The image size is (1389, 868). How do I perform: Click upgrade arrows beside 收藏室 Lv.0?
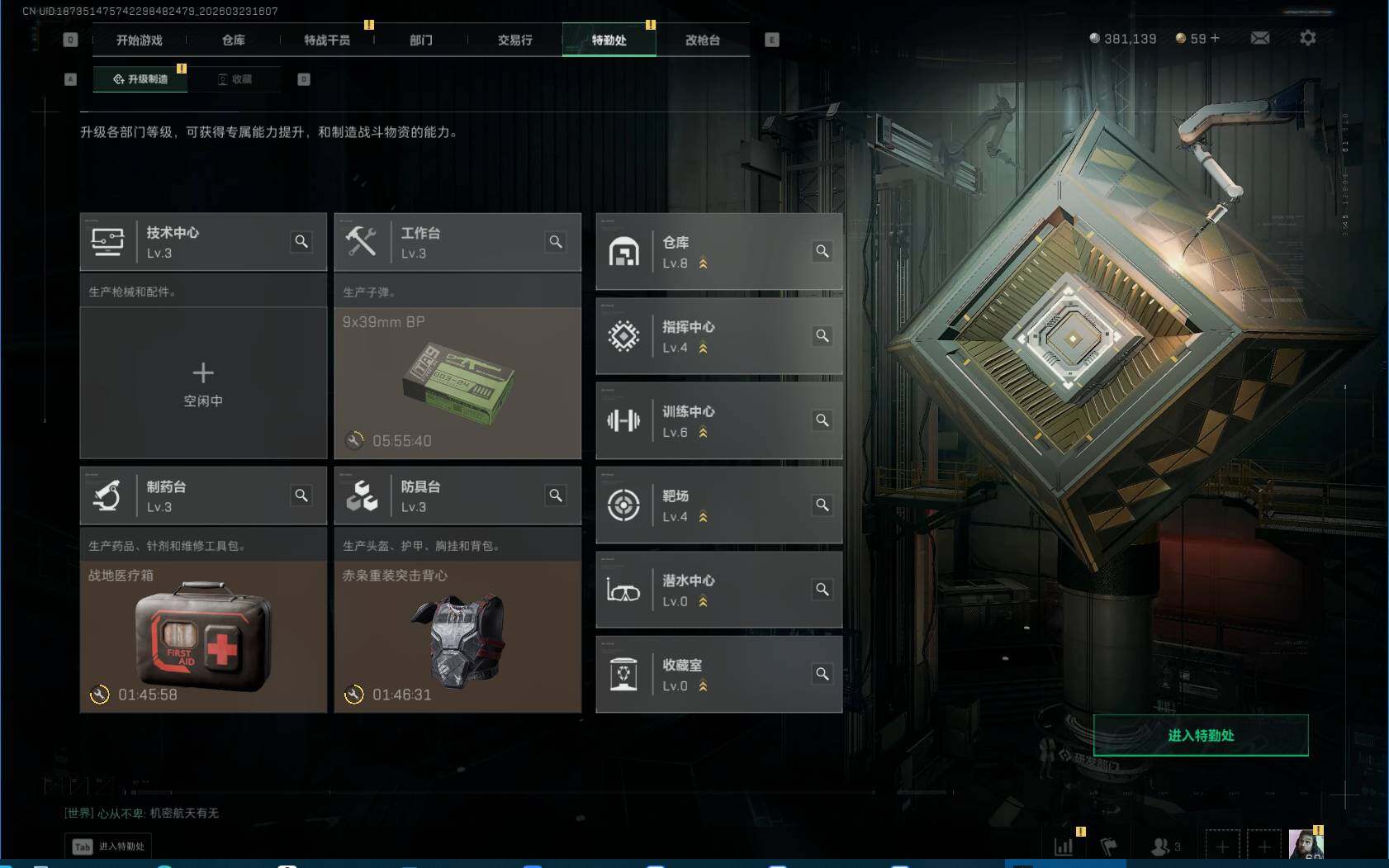coord(703,686)
